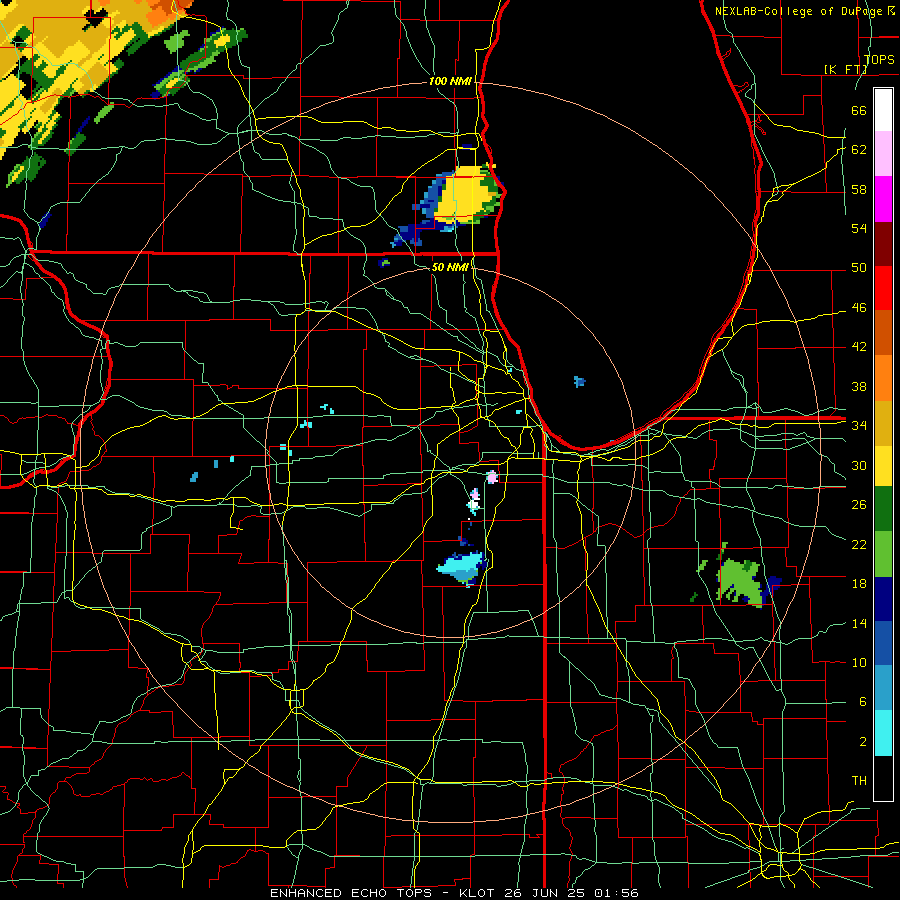
Task: Click the light green legend swatch
Action: tap(883, 554)
